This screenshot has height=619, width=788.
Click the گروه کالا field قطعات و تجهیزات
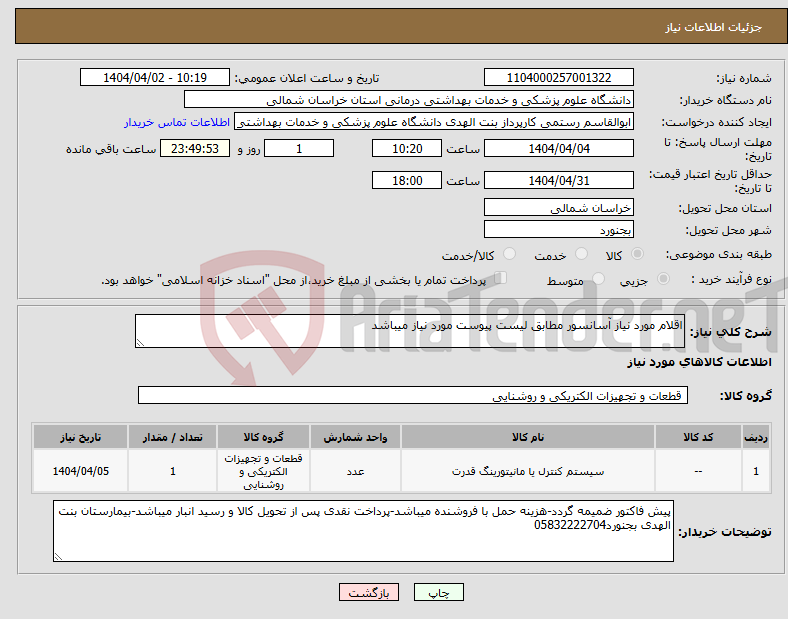point(413,395)
